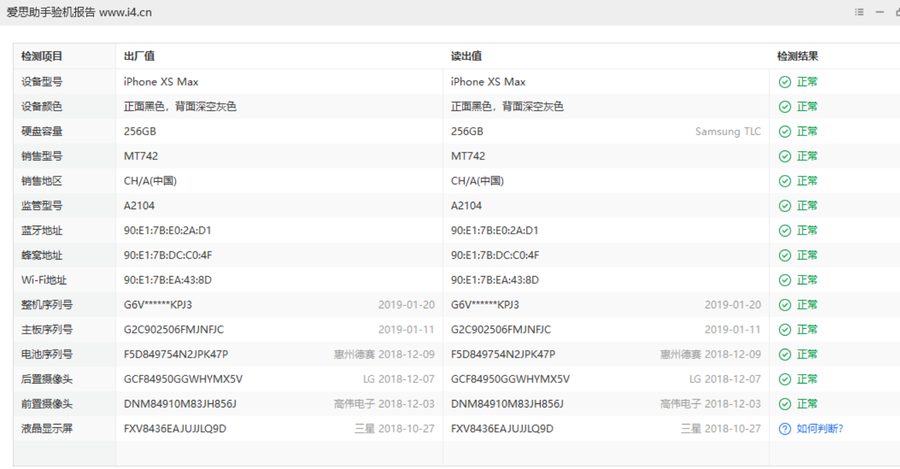Select the 设备颜色 row label
The width and height of the screenshot is (900, 469).
pyautogui.click(x=42, y=107)
